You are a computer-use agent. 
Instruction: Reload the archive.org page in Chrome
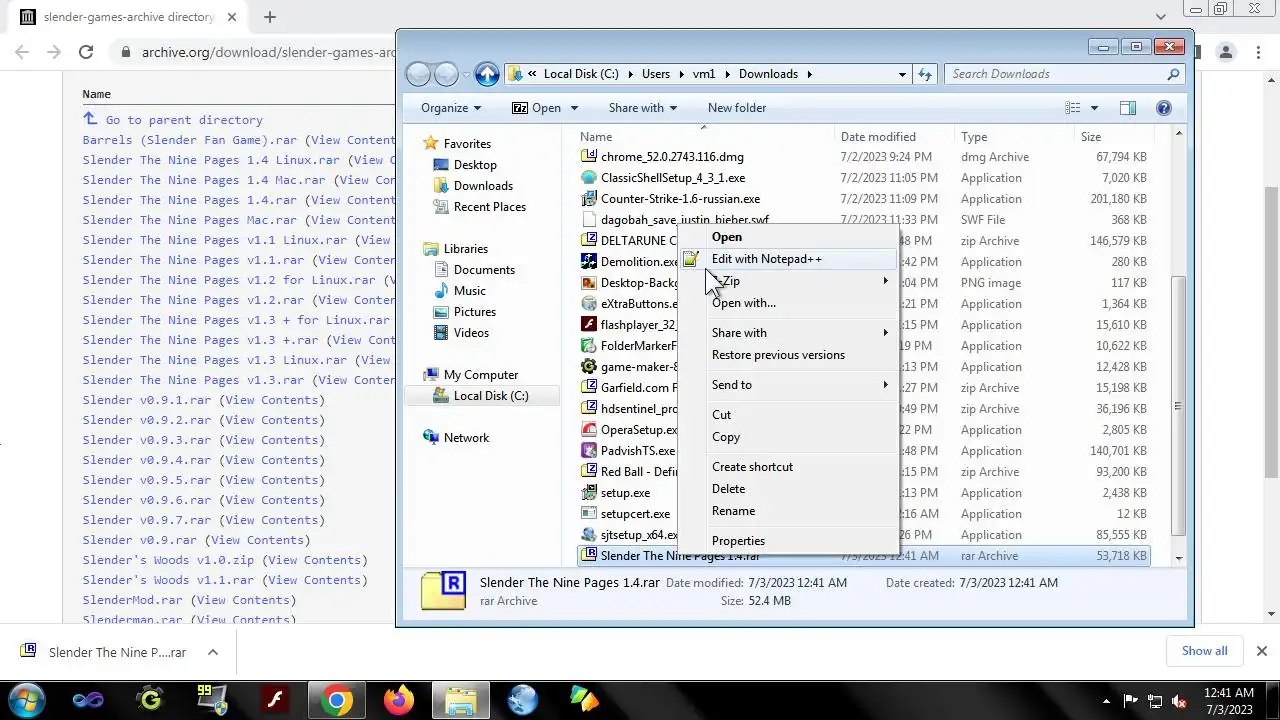[86, 52]
